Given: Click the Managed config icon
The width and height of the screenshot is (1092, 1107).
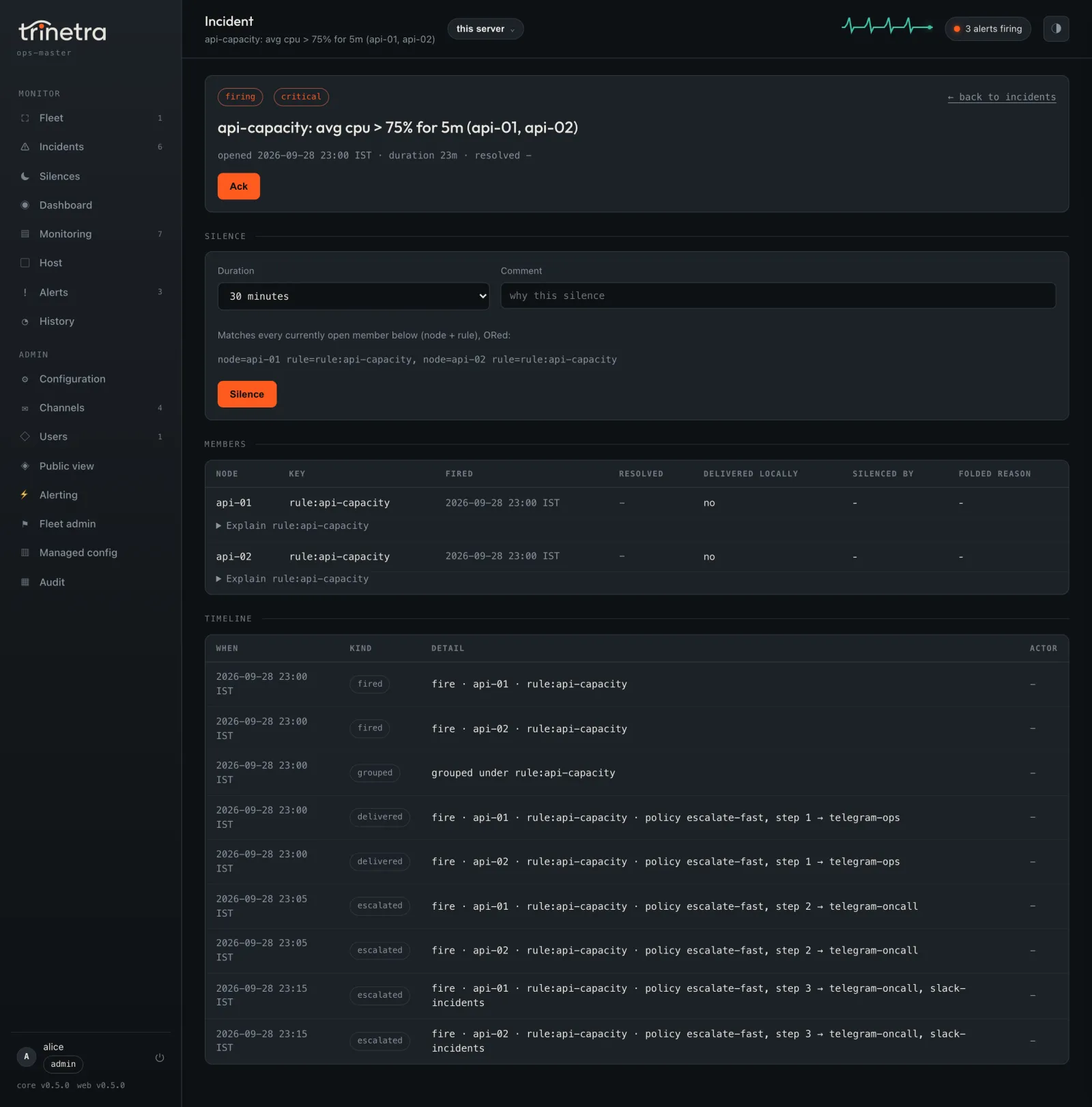Looking at the screenshot, I should pyautogui.click(x=25, y=553).
